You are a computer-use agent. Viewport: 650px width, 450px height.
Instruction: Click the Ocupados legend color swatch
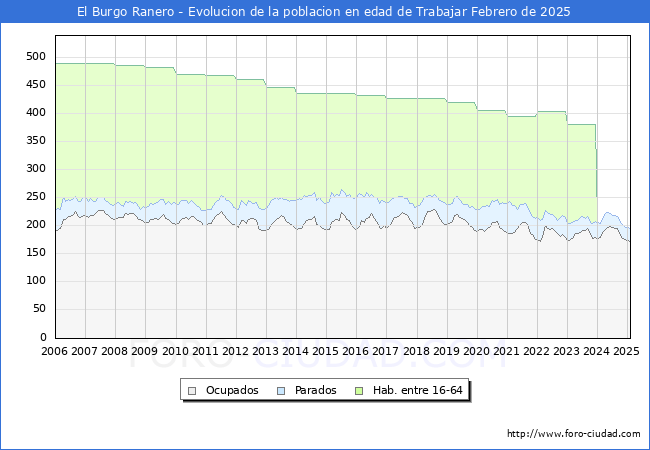(x=192, y=391)
